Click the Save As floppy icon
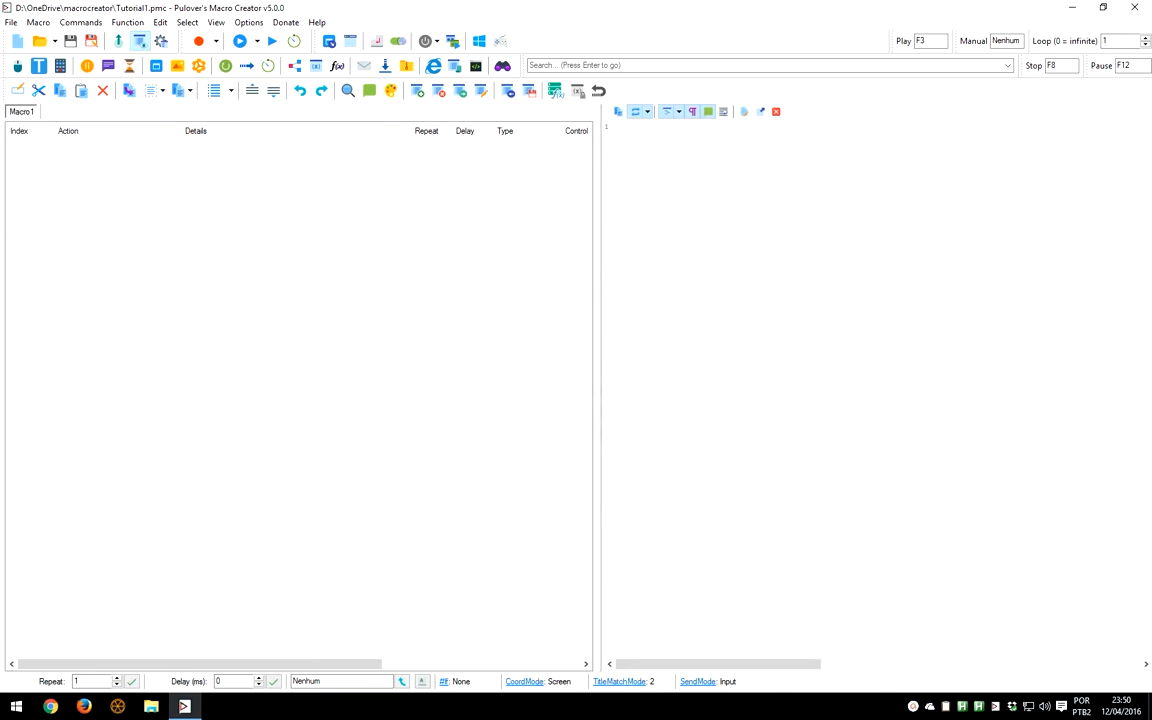Screen dimensions: 1152x720 91,41
